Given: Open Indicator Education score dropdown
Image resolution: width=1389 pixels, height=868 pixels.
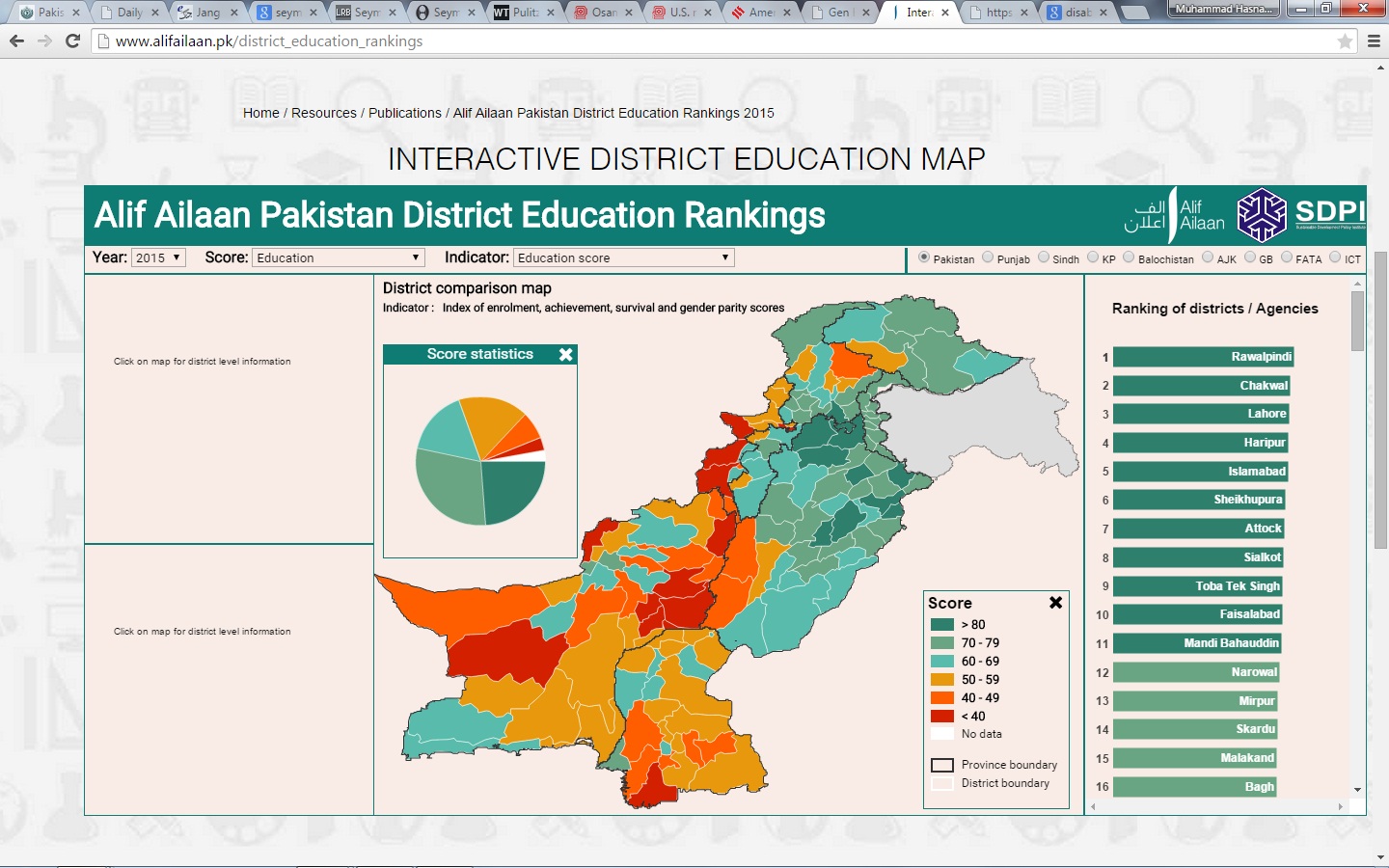Looking at the screenshot, I should pyautogui.click(x=624, y=258).
